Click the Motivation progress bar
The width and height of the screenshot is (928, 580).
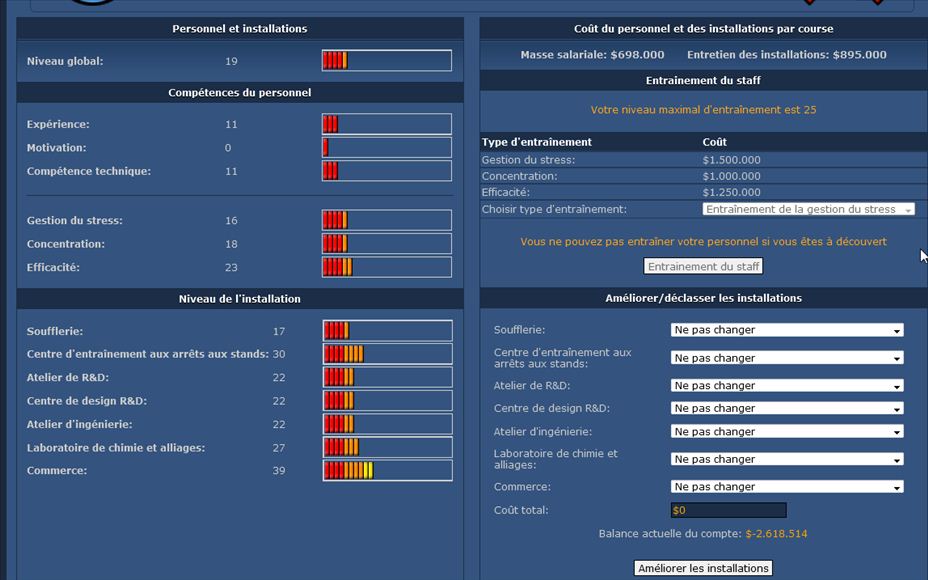(x=386, y=147)
